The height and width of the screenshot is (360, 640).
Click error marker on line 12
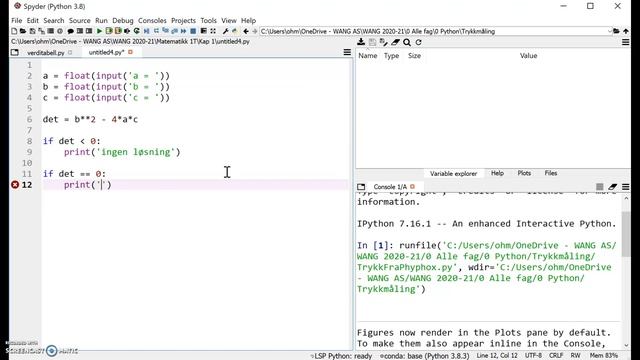[x=15, y=184]
